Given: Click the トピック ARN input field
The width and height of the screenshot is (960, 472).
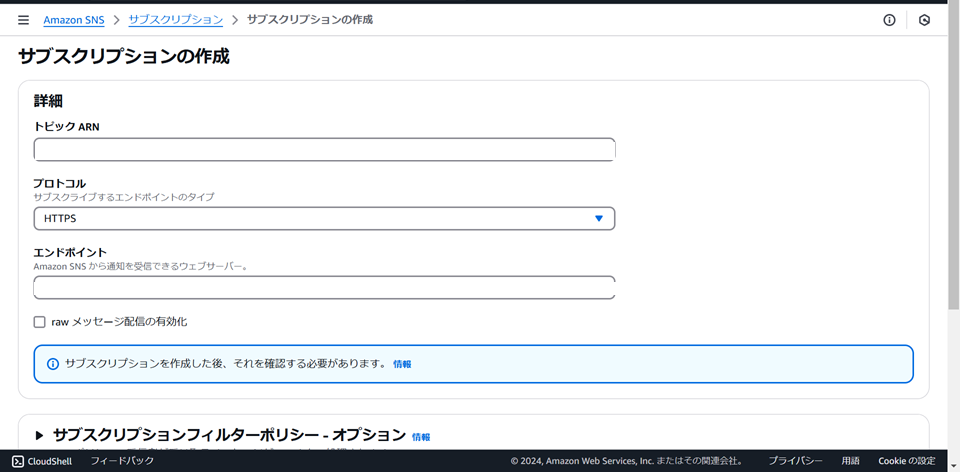Looking at the screenshot, I should [x=324, y=149].
